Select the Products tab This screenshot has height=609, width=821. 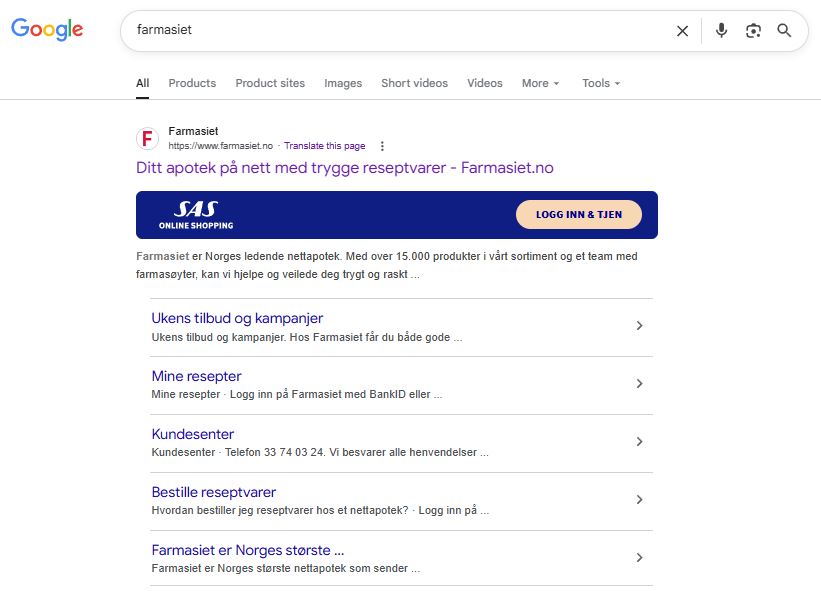pyautogui.click(x=192, y=83)
